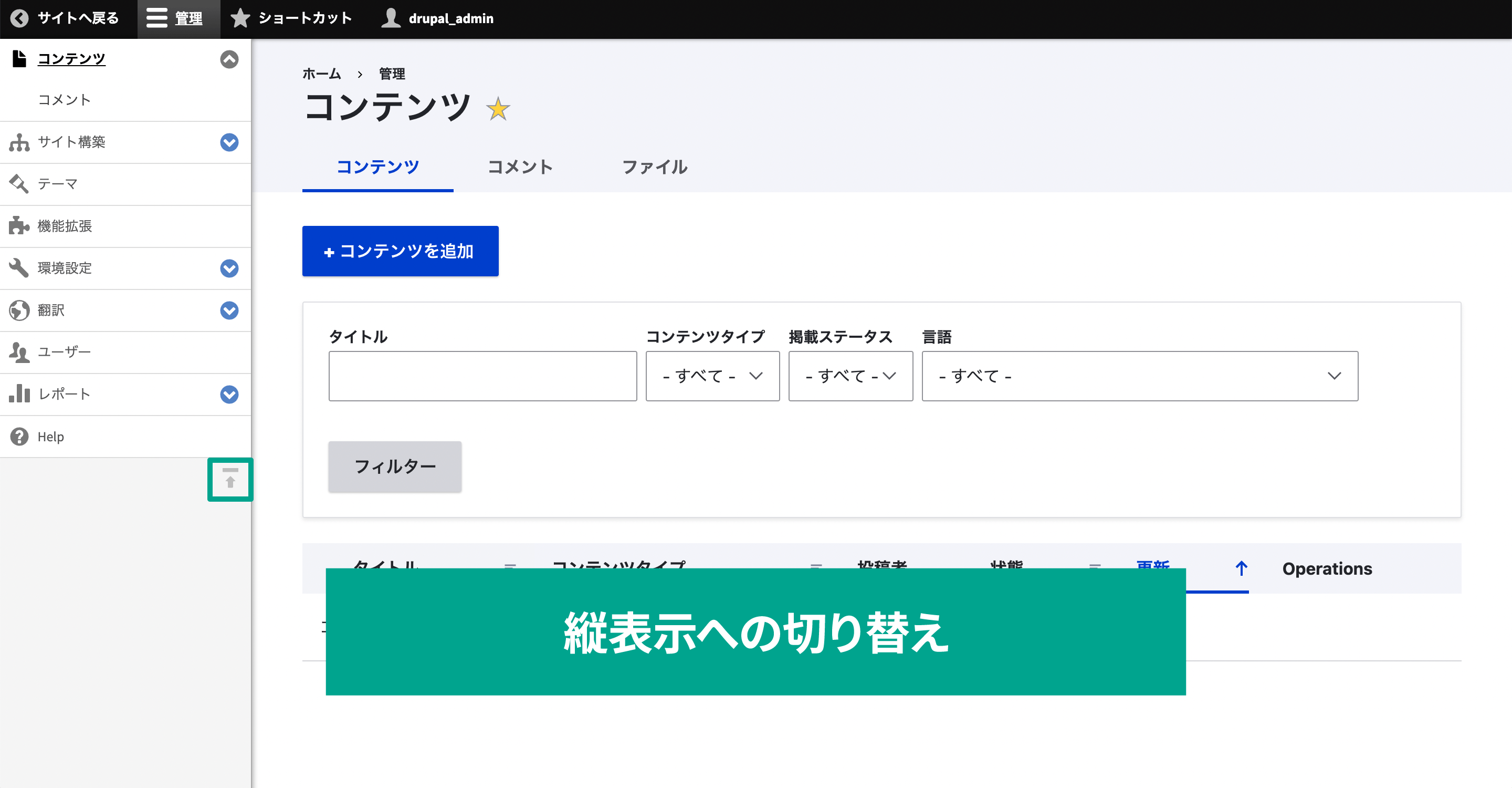Image resolution: width=1512 pixels, height=788 pixels.
Task: Open the コメント sidebar sub-item
Action: pyautogui.click(x=65, y=100)
